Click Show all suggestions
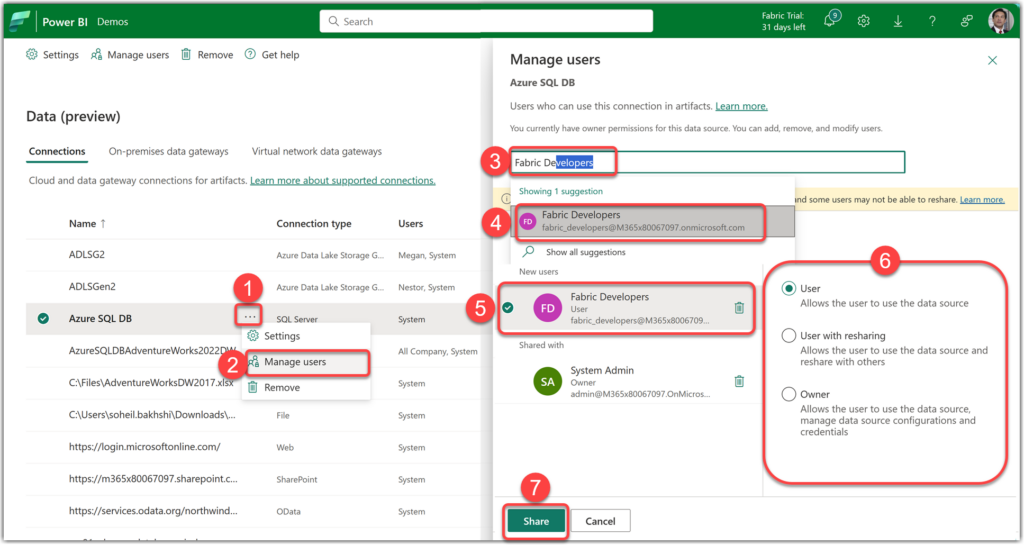This screenshot has width=1024, height=545. point(585,252)
